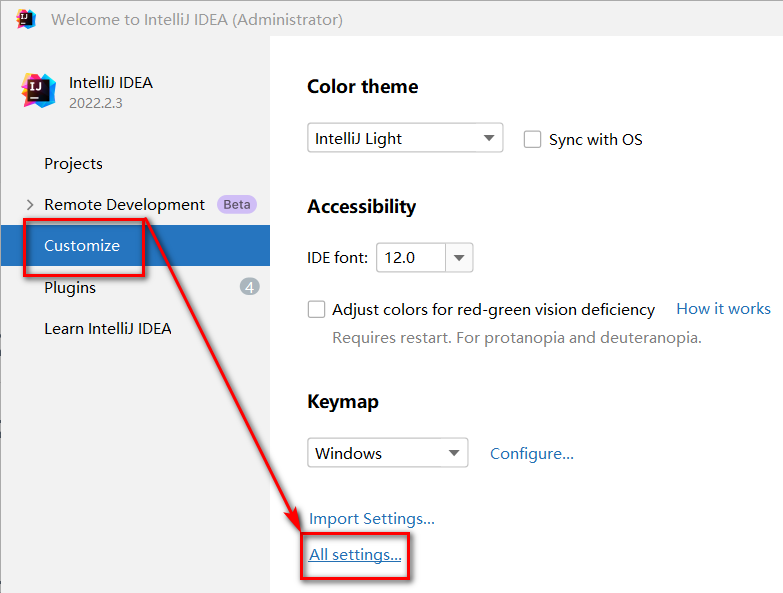Screen dimensions: 783x593
Task: Select Remote Development in the sidebar
Action: (124, 204)
